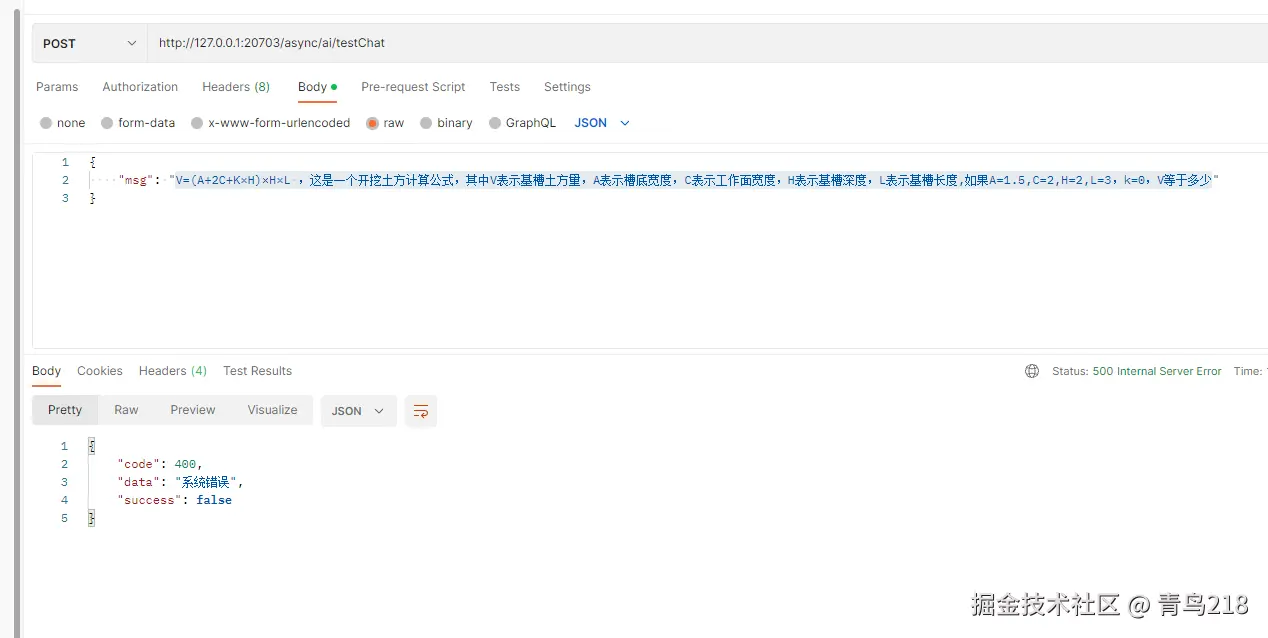Select x-www-form-urlencoded body type
The height and width of the screenshot is (638, 1268).
(x=270, y=123)
